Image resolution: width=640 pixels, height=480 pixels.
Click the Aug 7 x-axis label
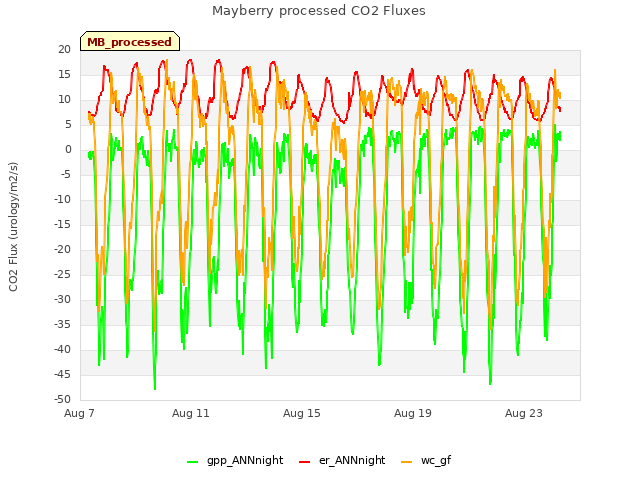(79, 413)
